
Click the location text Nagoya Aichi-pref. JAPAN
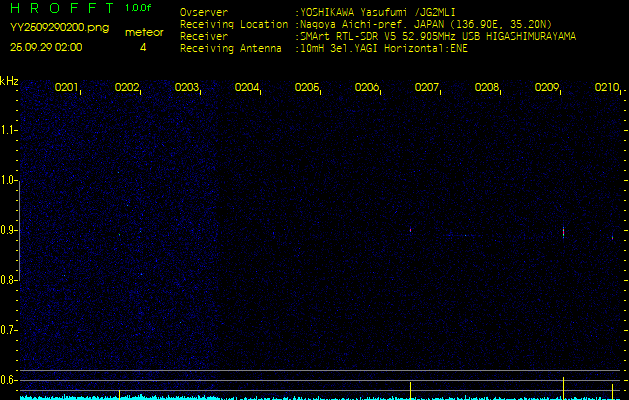[372, 24]
